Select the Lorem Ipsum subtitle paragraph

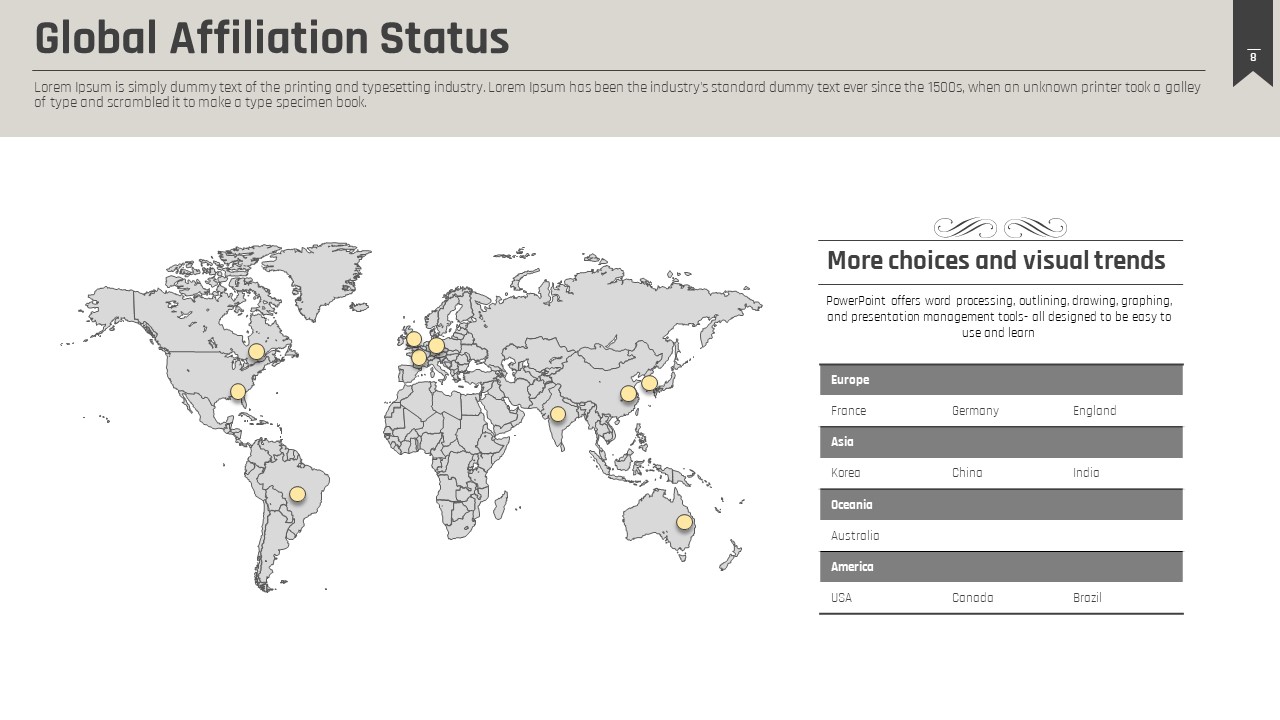[617, 95]
